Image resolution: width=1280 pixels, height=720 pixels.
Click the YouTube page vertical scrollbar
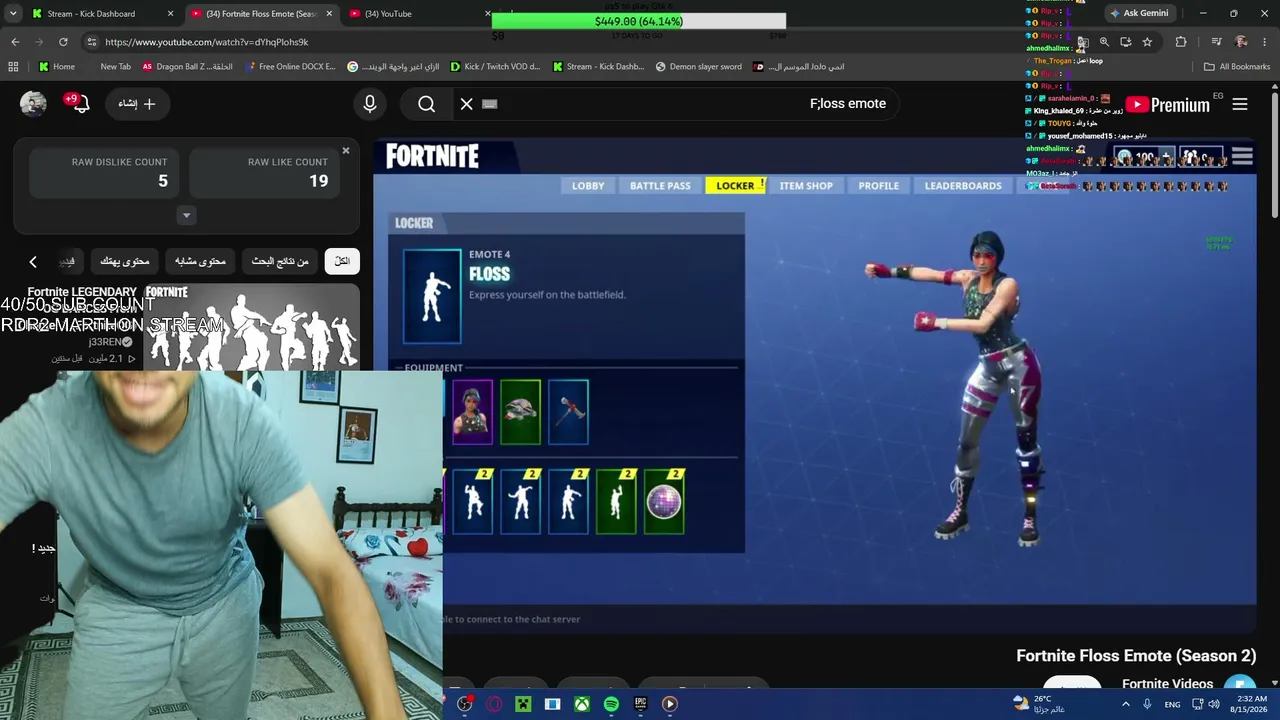pyautogui.click(x=1274, y=154)
